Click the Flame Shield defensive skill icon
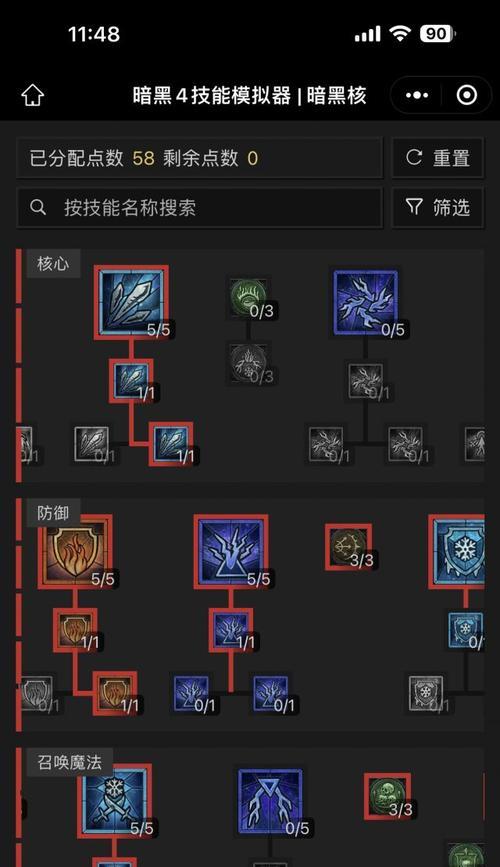Screen dimensions: 500x867 click(x=75, y=551)
